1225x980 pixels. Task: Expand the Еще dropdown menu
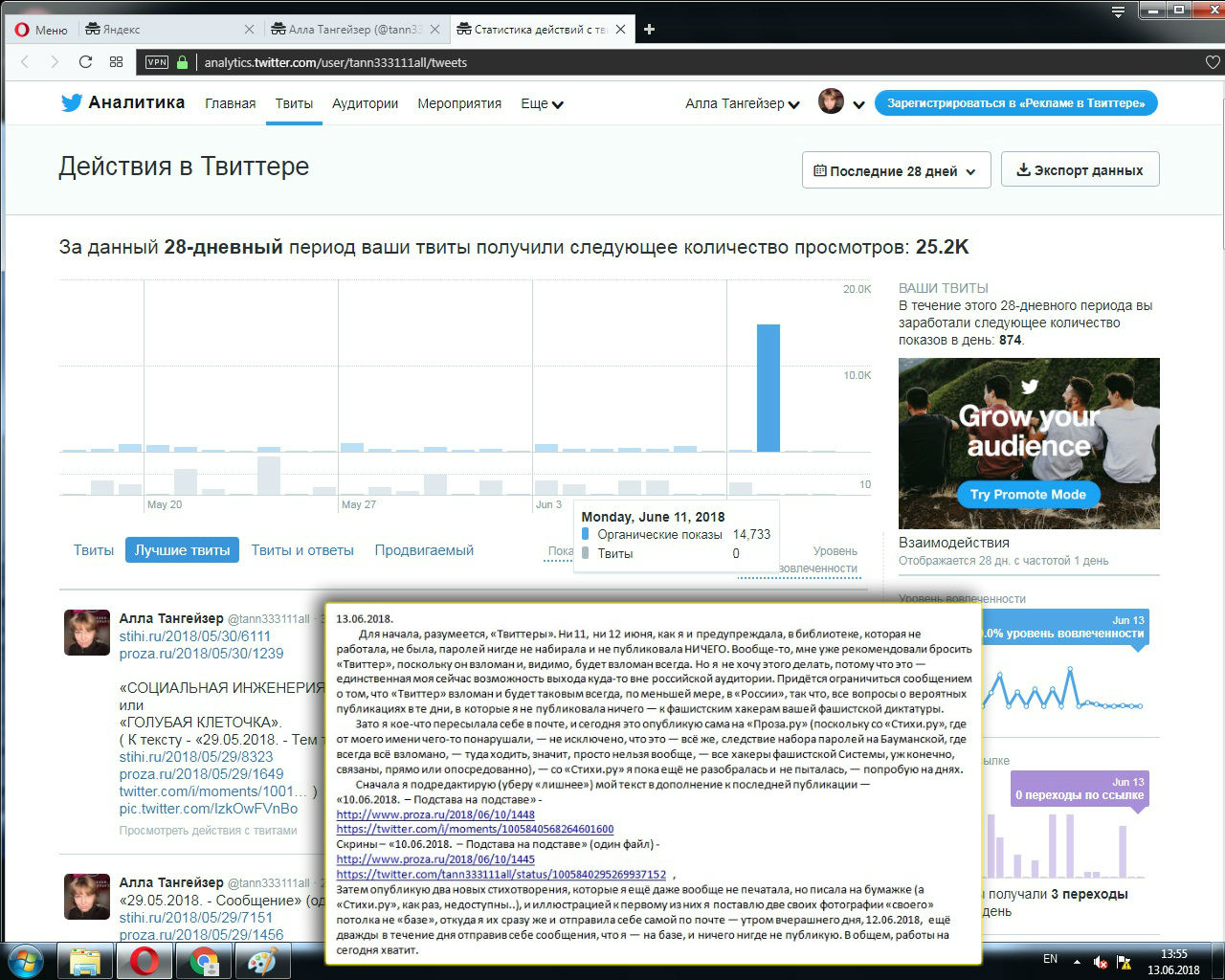[x=542, y=103]
